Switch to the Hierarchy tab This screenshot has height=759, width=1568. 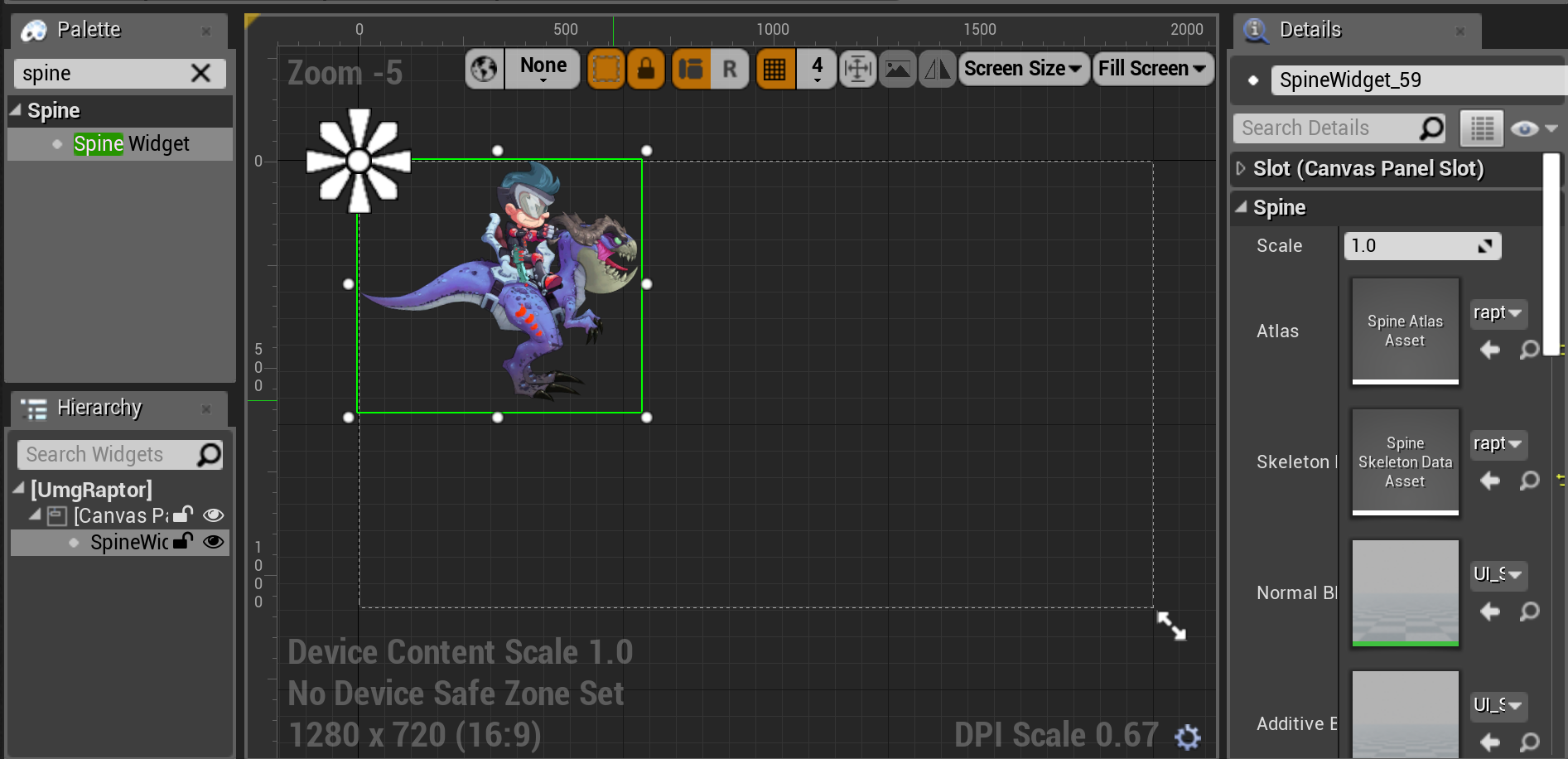(99, 409)
